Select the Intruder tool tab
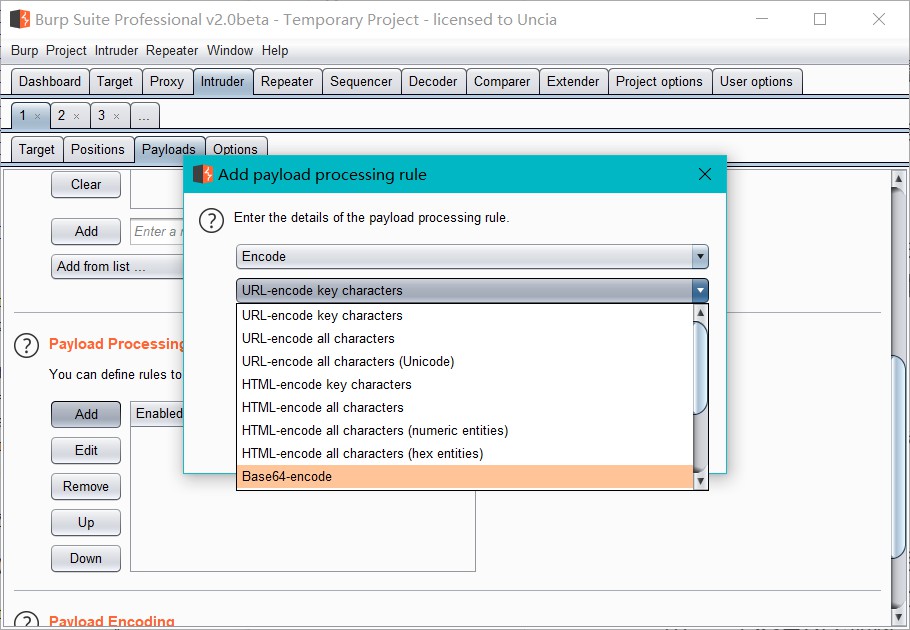910x630 pixels. [x=222, y=81]
